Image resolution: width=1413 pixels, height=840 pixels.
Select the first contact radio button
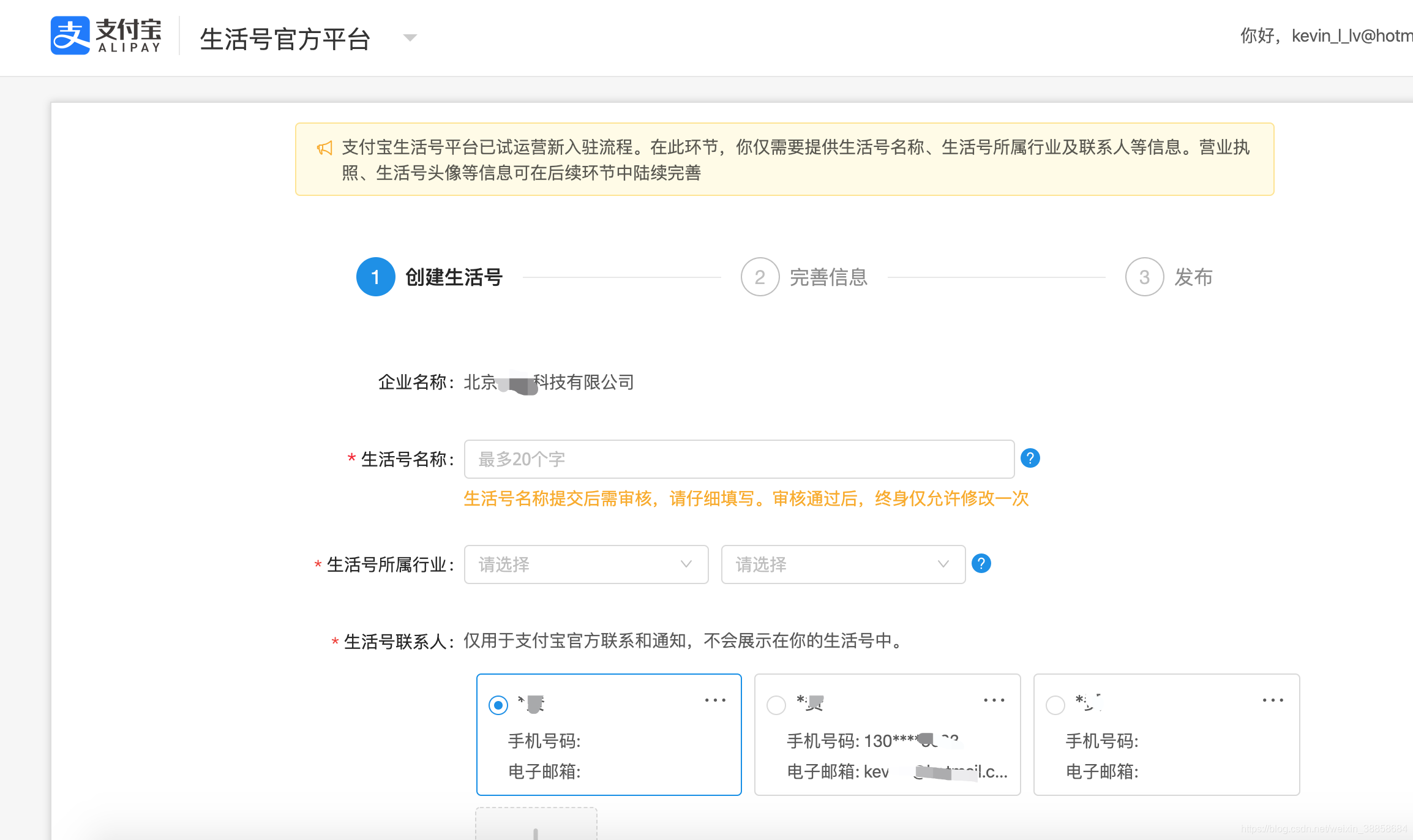pos(498,705)
